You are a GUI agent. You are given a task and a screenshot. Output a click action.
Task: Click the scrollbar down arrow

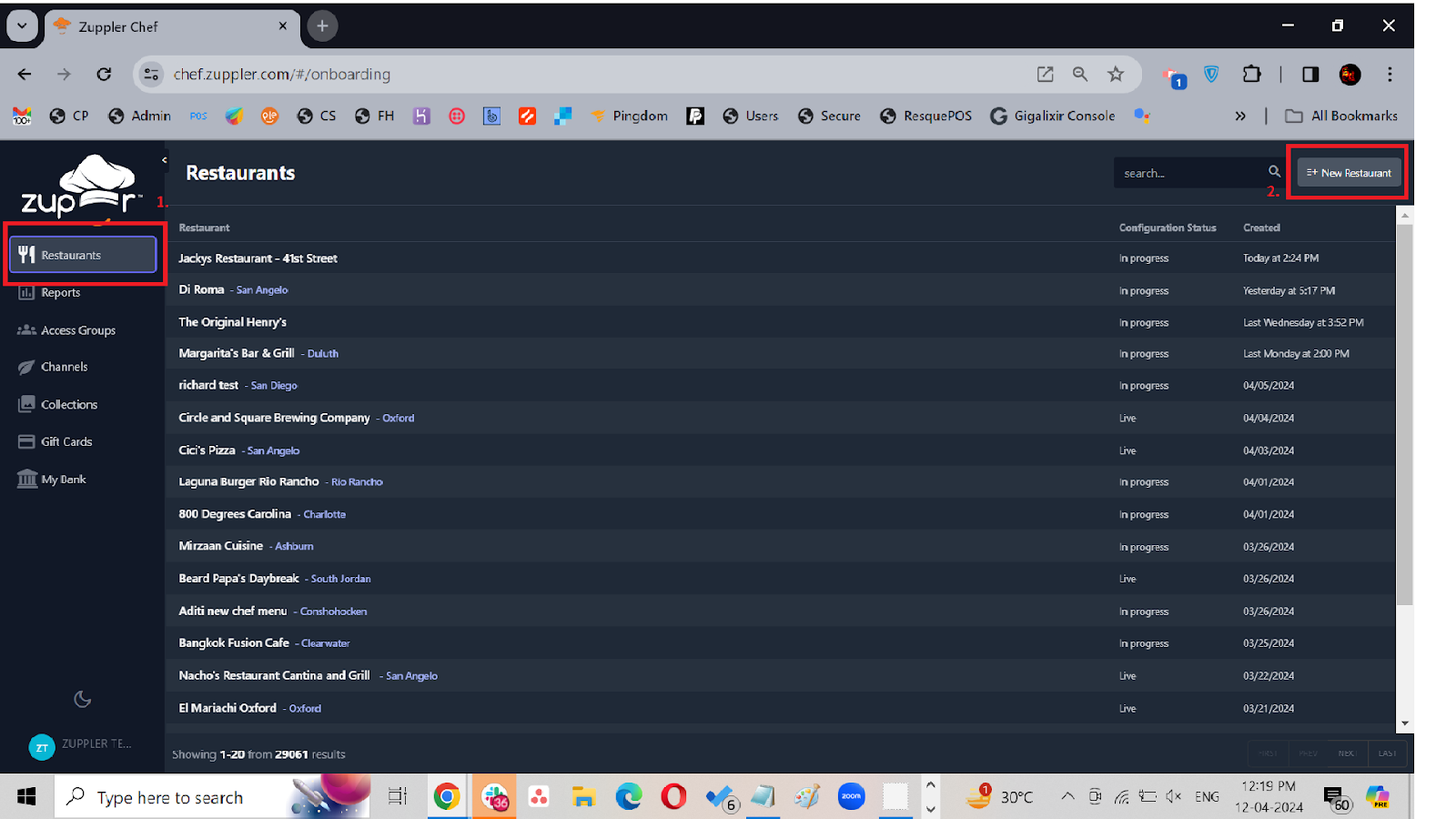coord(1405,724)
